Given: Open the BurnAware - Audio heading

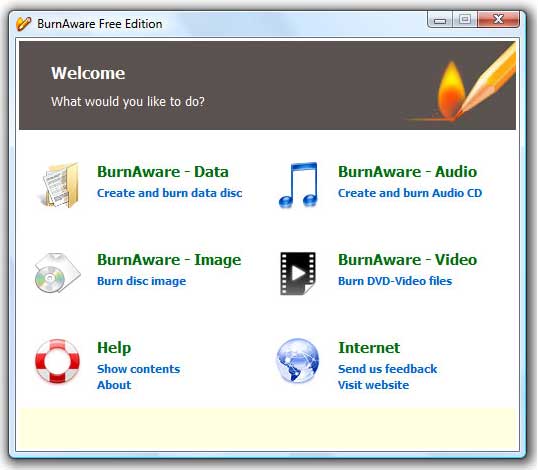Looking at the screenshot, I should coord(408,172).
